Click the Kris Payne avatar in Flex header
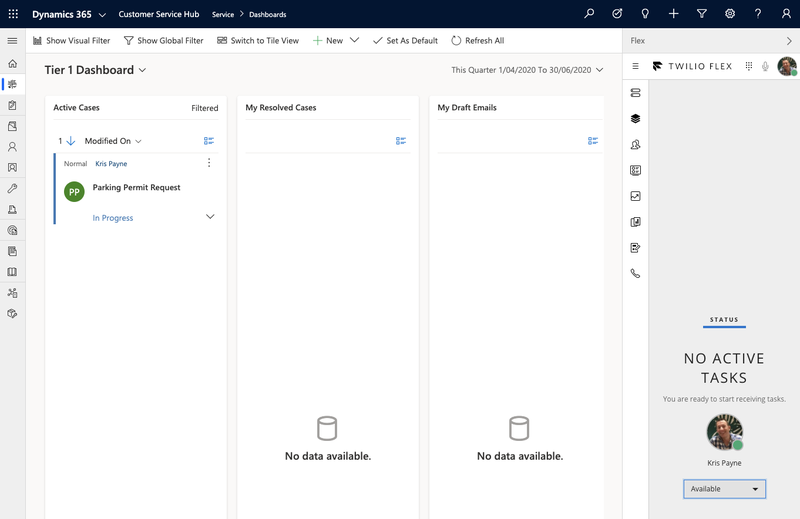800x519 pixels. (787, 66)
